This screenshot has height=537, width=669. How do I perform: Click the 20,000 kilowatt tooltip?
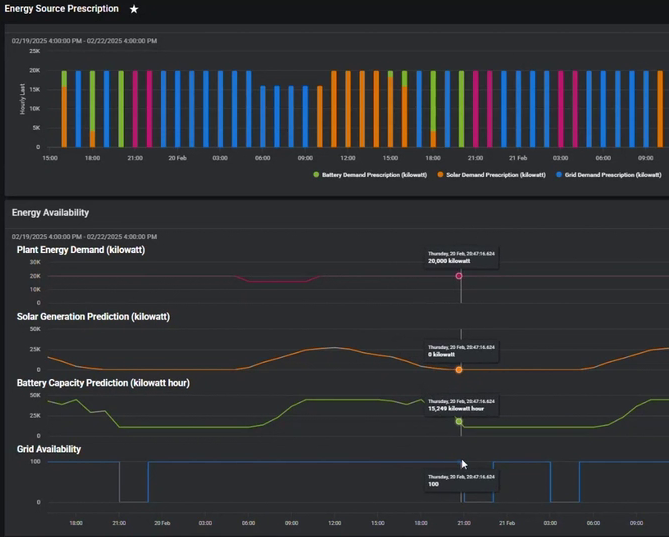(460, 257)
